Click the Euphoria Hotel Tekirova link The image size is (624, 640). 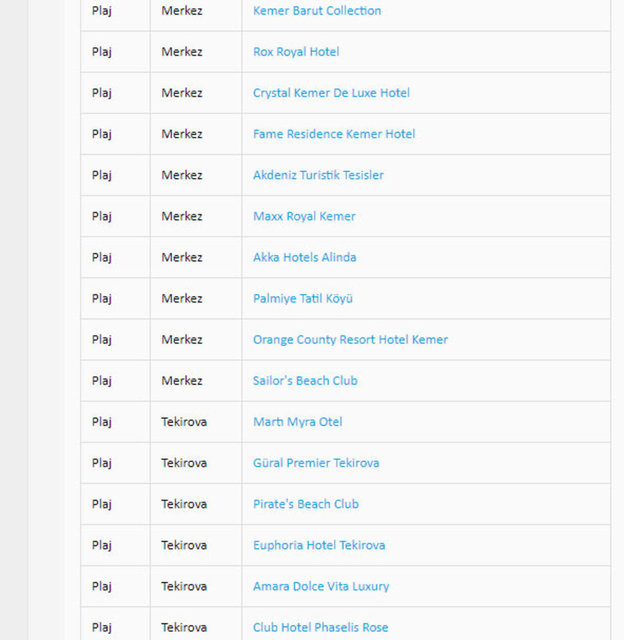click(x=319, y=545)
